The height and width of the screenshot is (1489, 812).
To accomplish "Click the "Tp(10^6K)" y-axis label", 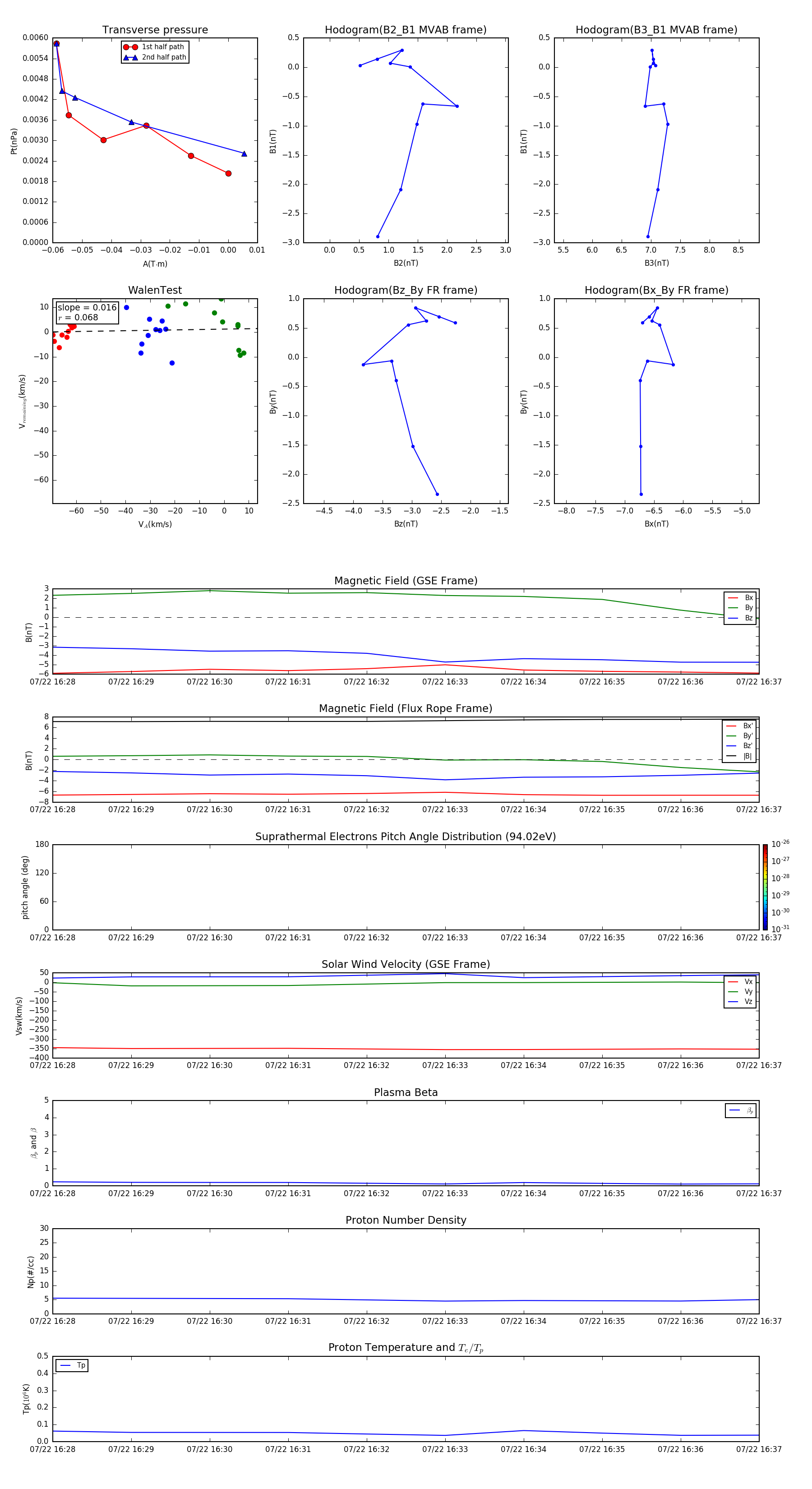I will coord(26,1399).
